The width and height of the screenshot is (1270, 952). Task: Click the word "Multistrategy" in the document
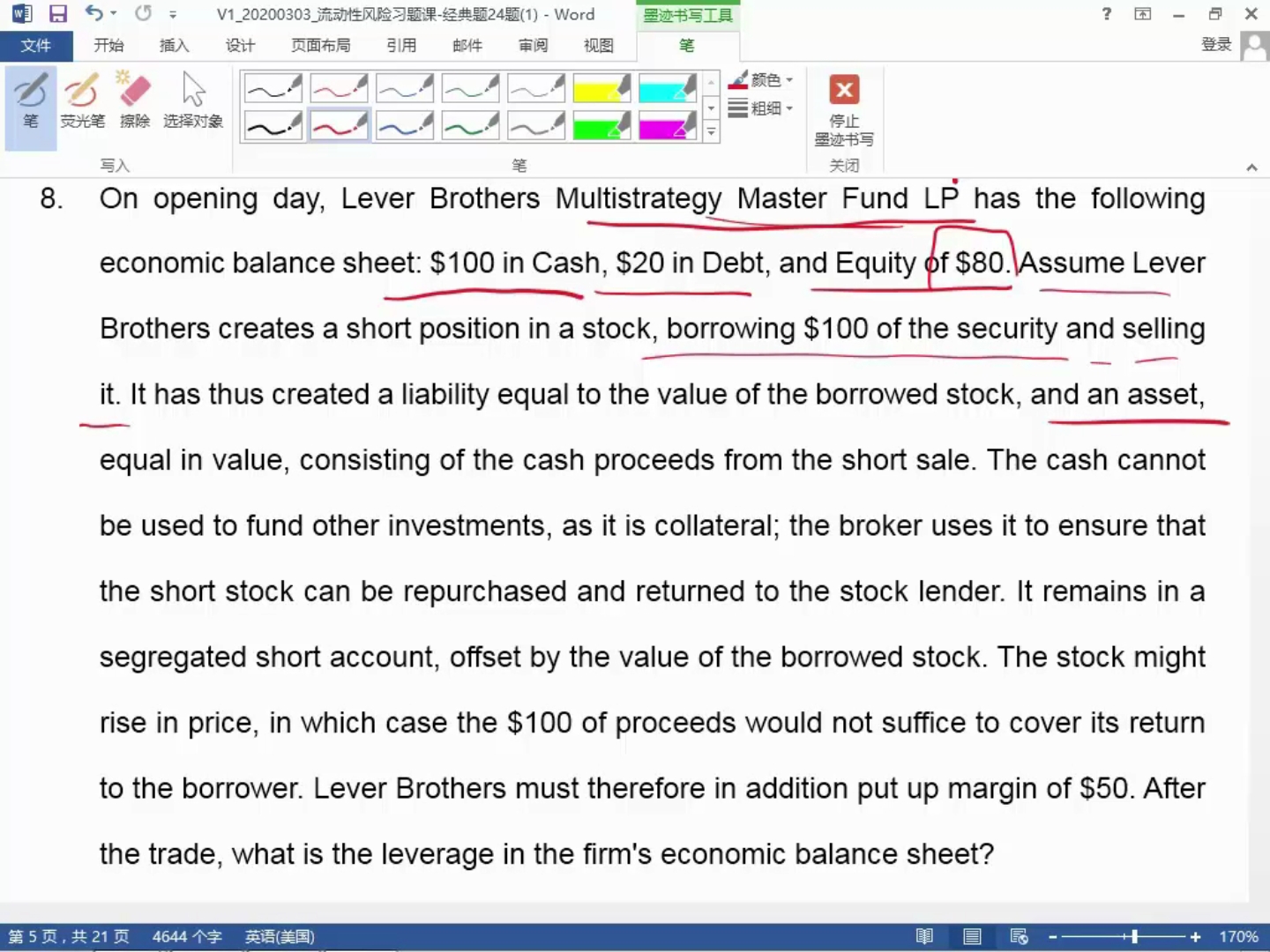pos(639,199)
